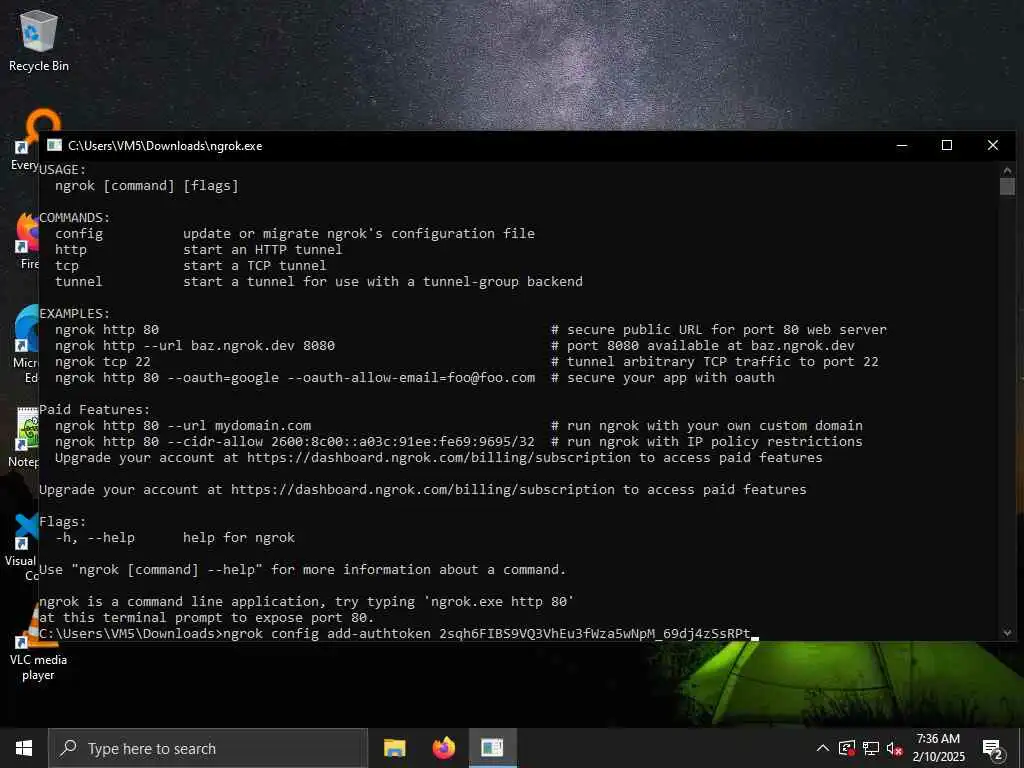
Task: Select the Microsoft Edge desktop shortcut
Action: pyautogui.click(x=26, y=343)
